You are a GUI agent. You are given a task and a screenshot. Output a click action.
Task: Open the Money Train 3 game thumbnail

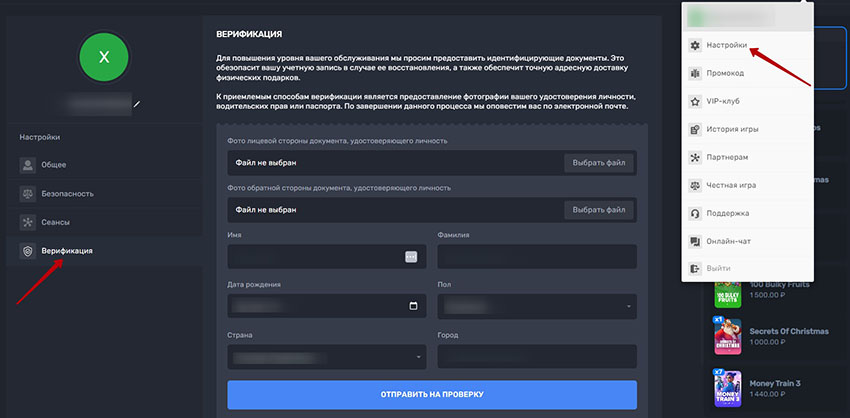(727, 387)
